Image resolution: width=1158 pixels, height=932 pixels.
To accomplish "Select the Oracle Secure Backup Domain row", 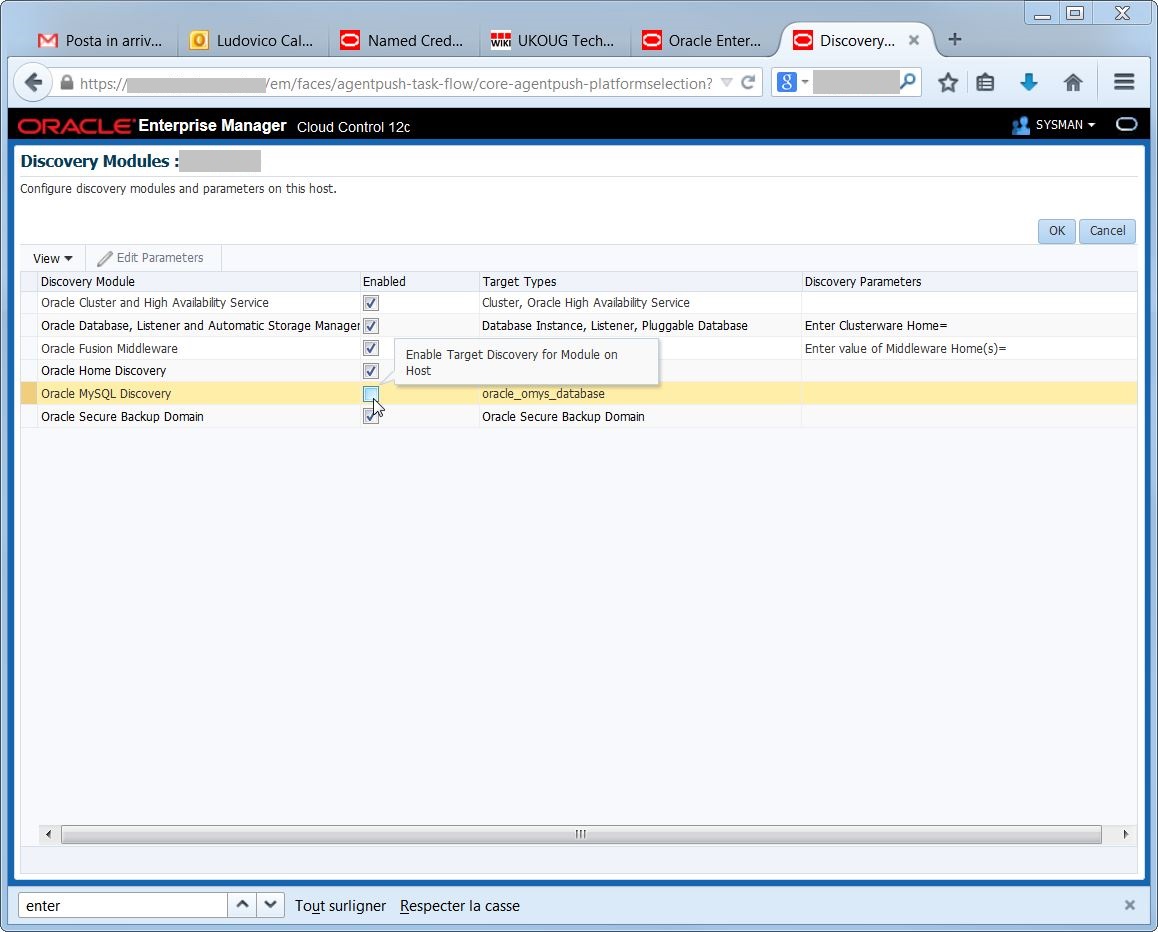I will pos(578,417).
